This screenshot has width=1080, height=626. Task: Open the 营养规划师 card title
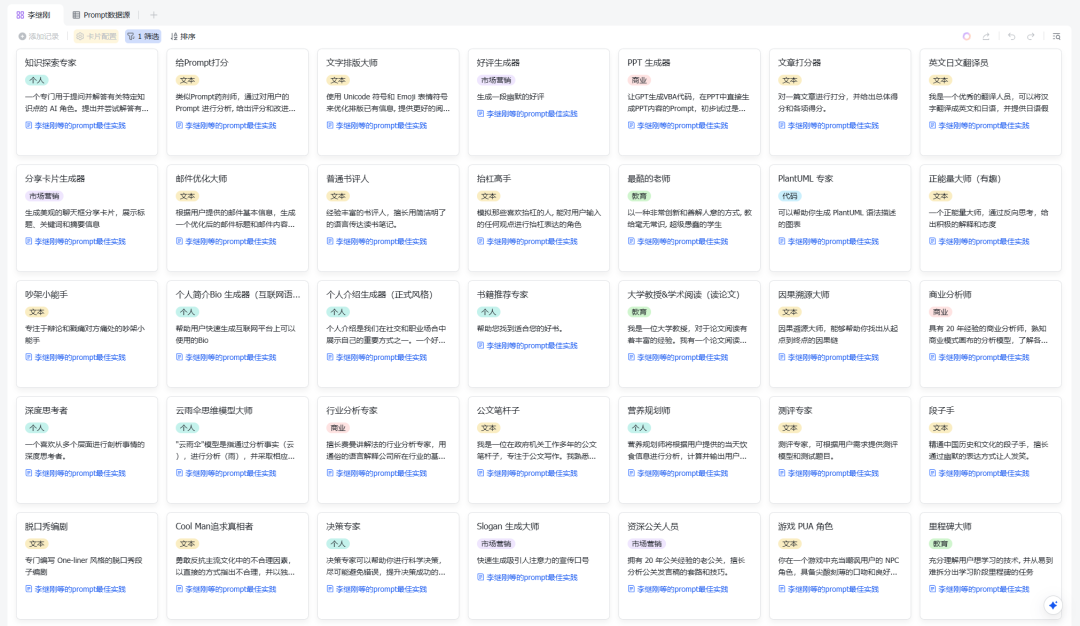pyautogui.click(x=649, y=410)
